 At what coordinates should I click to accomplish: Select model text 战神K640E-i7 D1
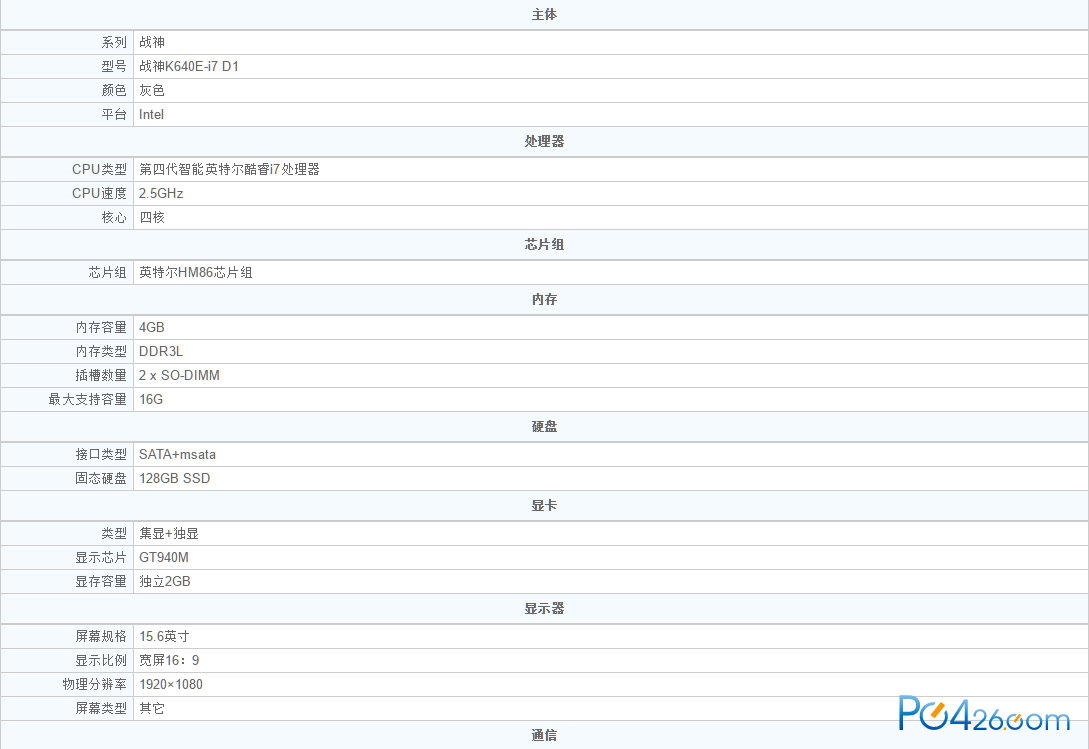tap(189, 67)
